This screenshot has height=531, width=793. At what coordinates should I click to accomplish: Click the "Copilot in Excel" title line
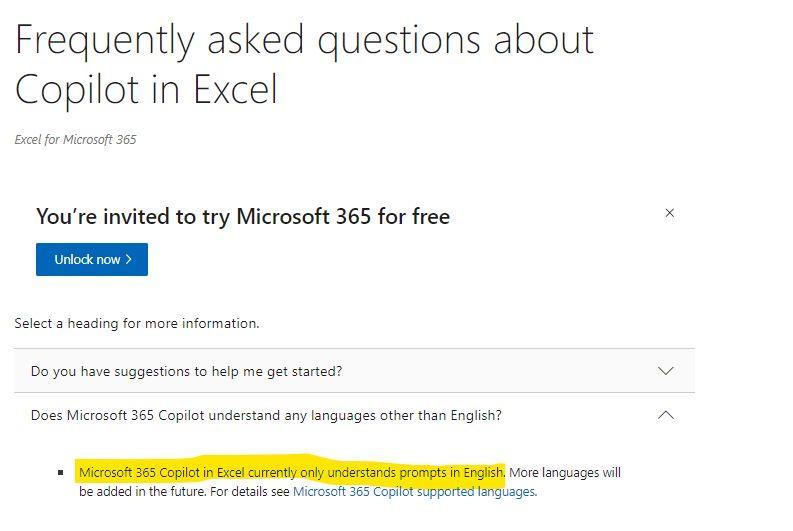[146, 90]
